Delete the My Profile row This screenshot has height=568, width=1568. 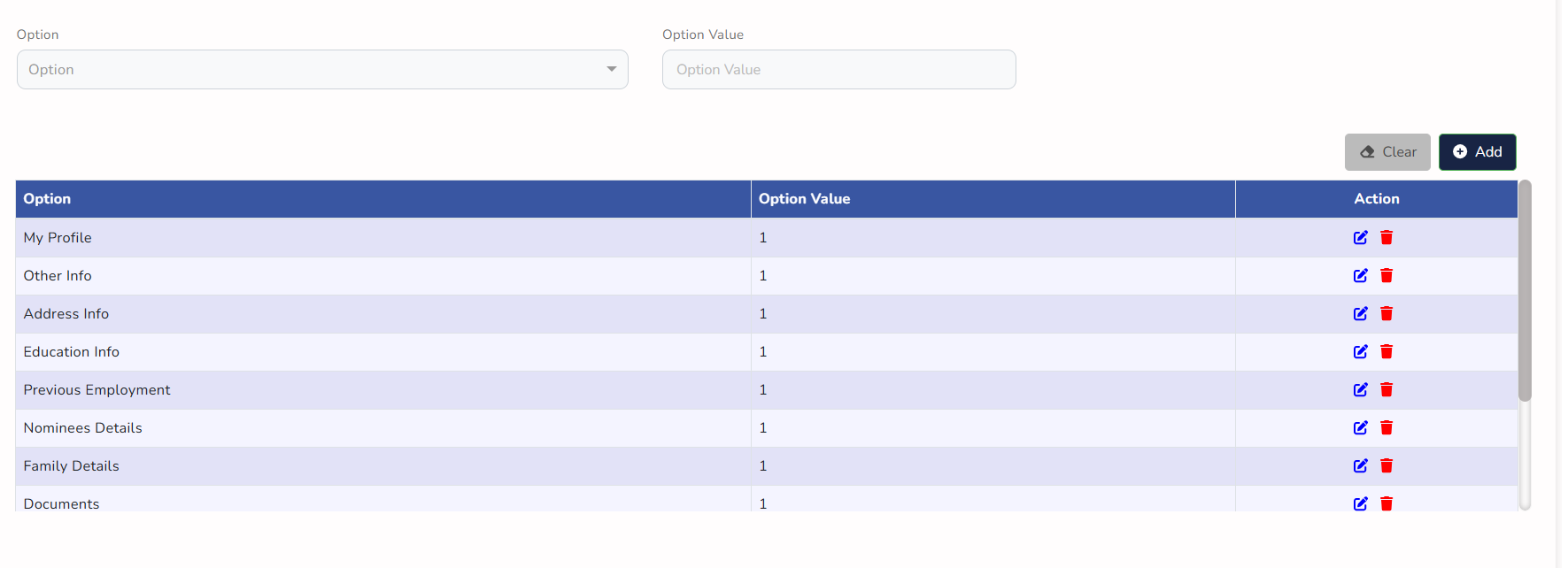1386,237
